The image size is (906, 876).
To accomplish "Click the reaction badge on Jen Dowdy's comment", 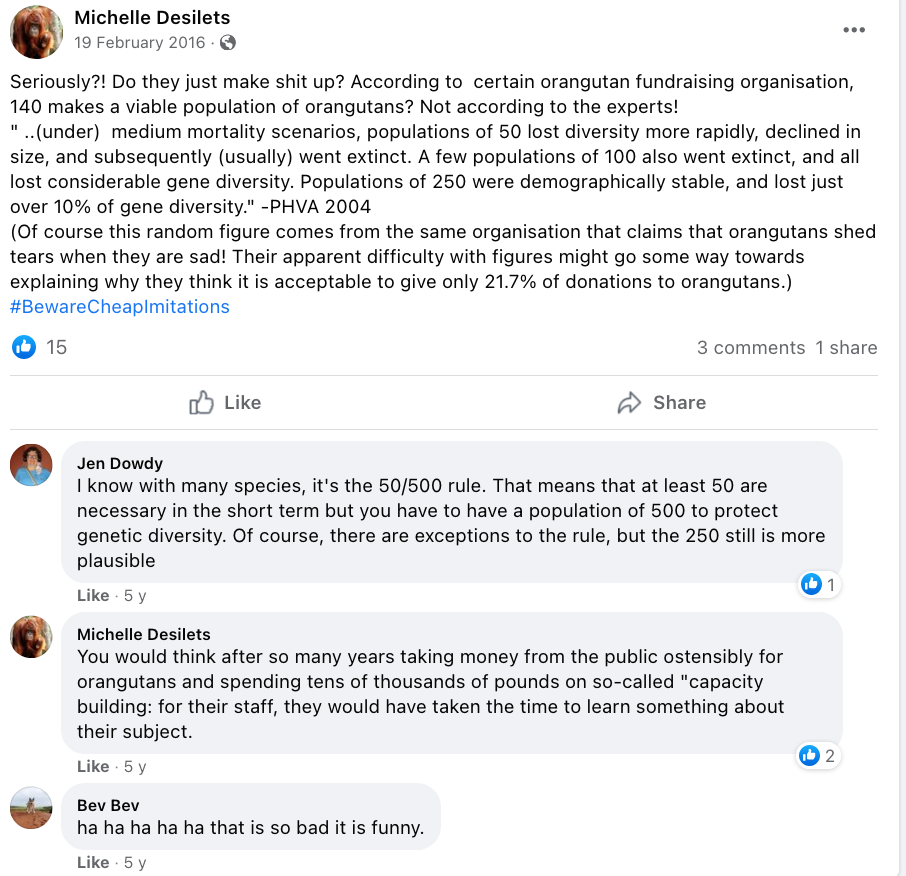I will point(819,584).
